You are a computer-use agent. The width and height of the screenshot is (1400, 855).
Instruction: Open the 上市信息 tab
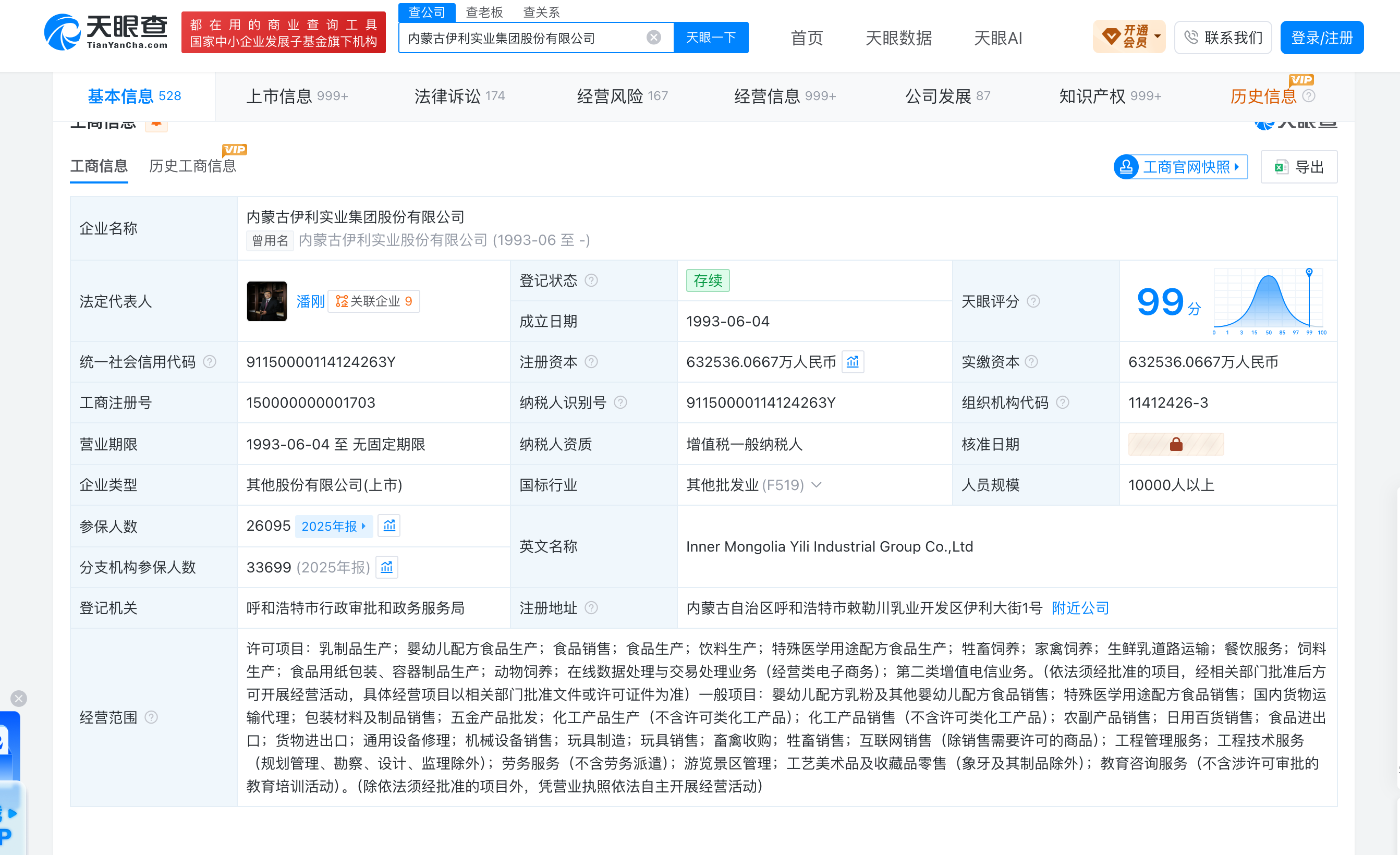[297, 96]
